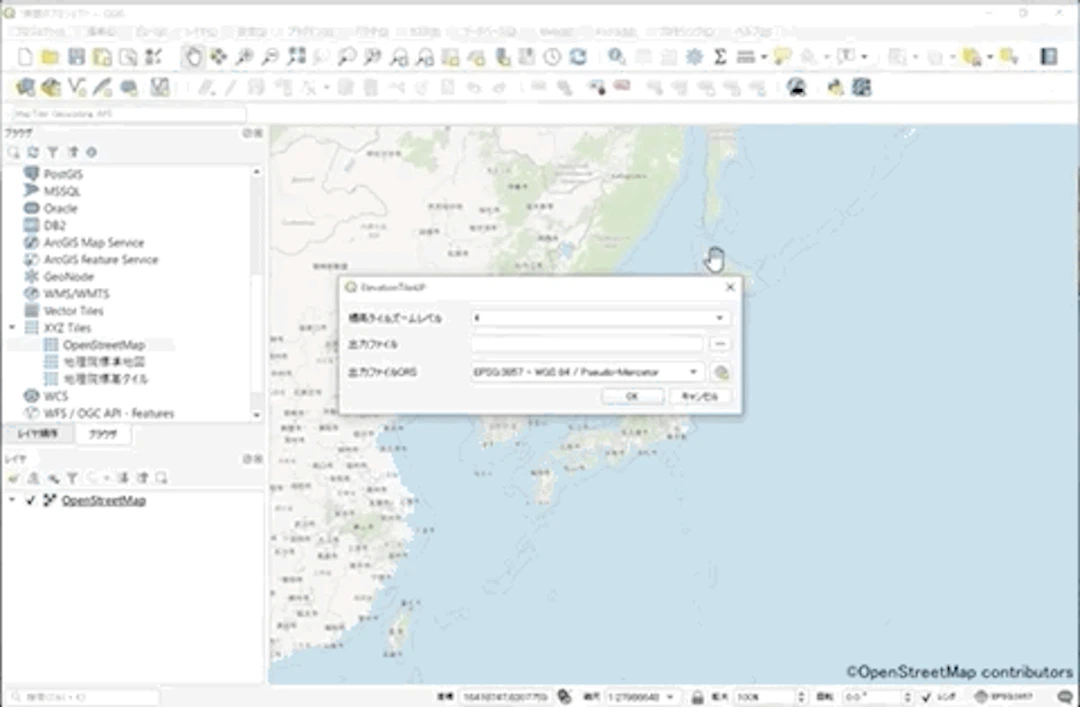Close the elevation tile dialog with X
The image size is (1080, 707).
pos(730,287)
